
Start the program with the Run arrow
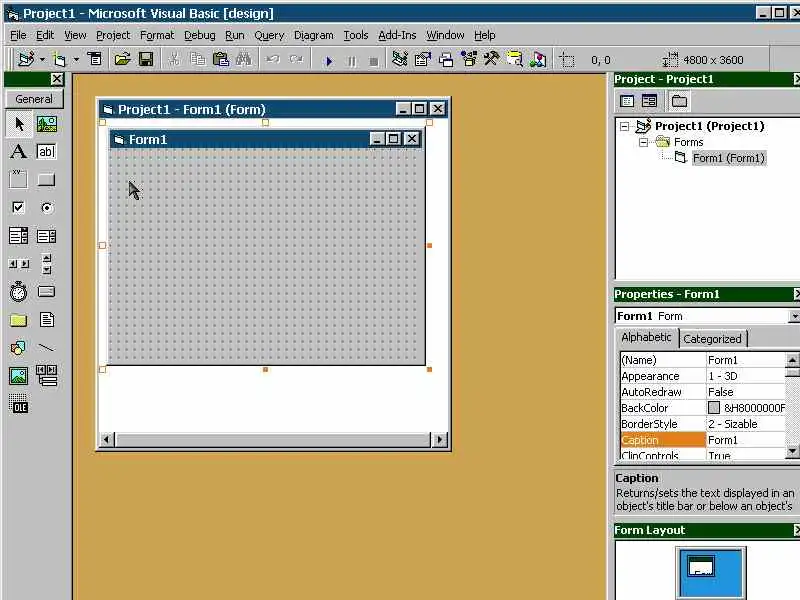click(329, 61)
